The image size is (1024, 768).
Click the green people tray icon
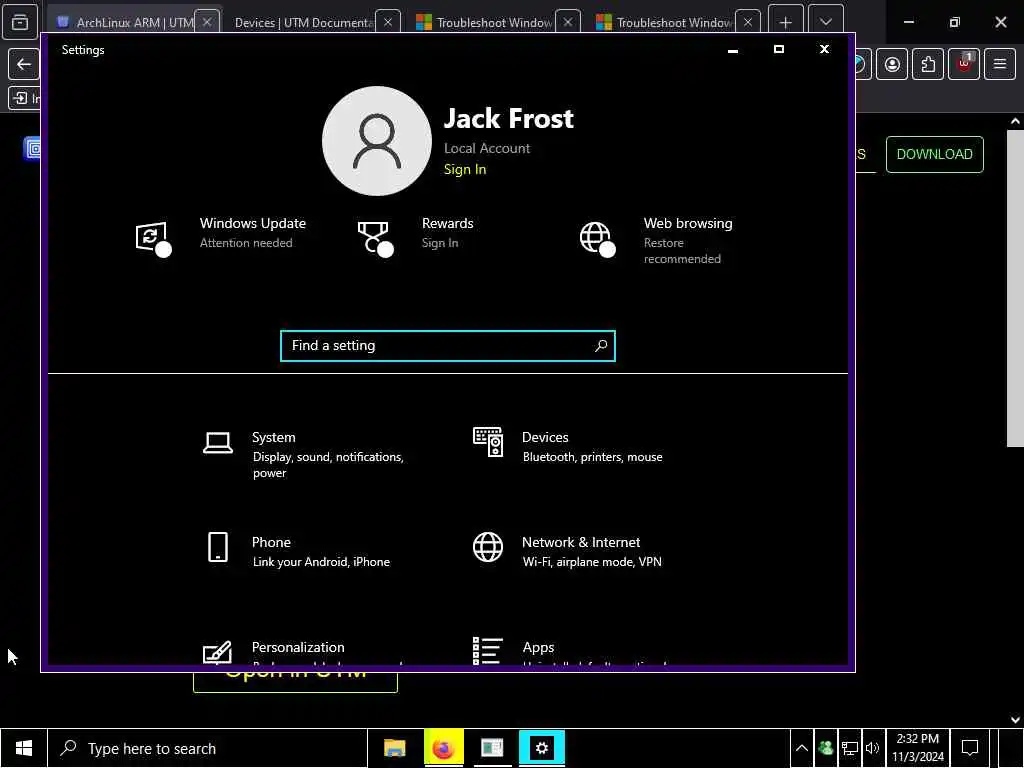pos(825,748)
